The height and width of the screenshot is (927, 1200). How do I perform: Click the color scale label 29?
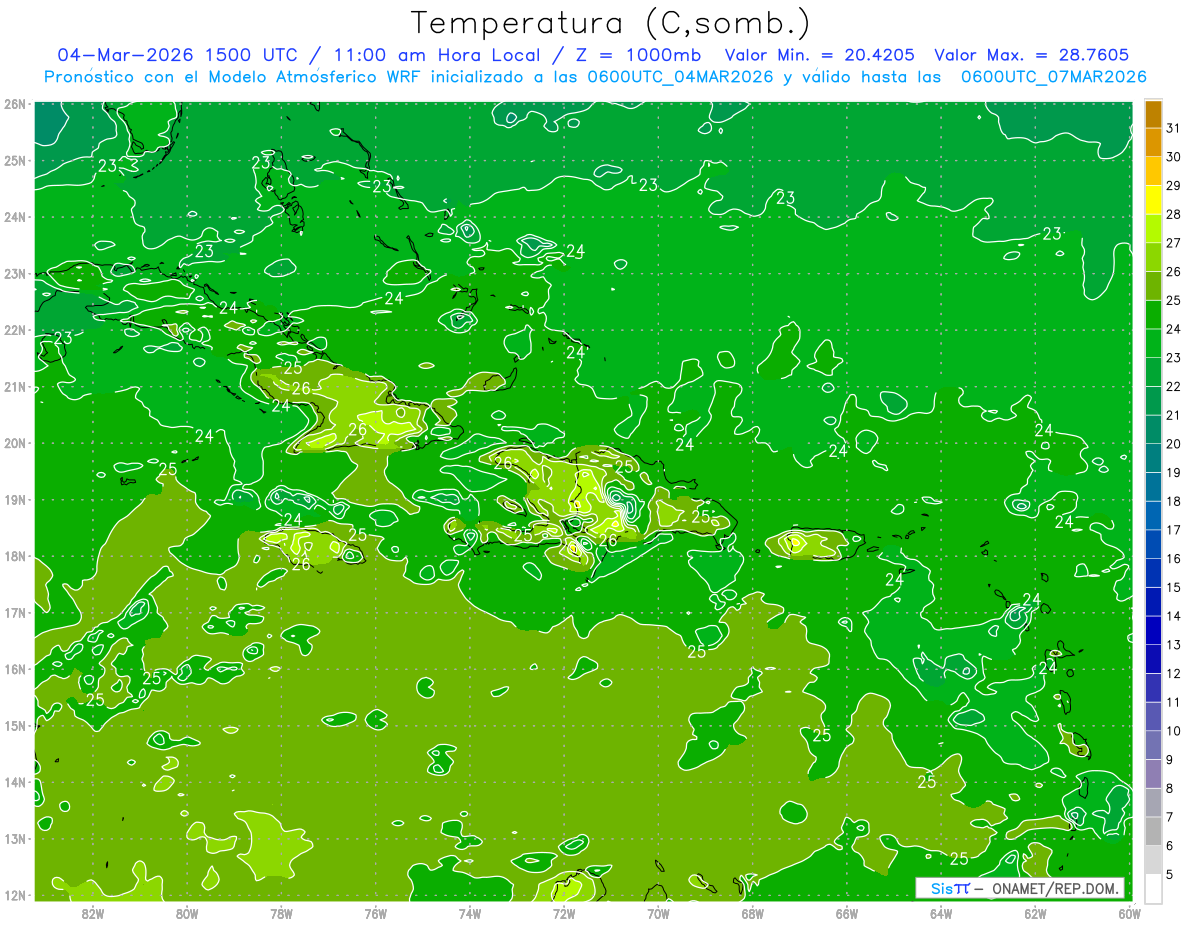(1173, 186)
